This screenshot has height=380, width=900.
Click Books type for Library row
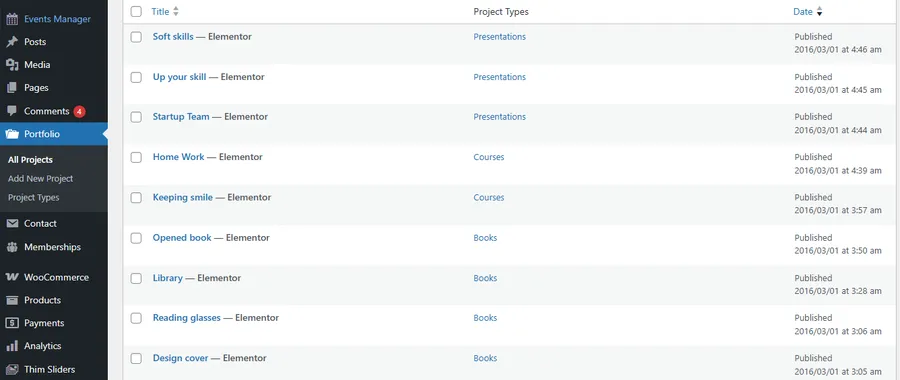tap(485, 278)
